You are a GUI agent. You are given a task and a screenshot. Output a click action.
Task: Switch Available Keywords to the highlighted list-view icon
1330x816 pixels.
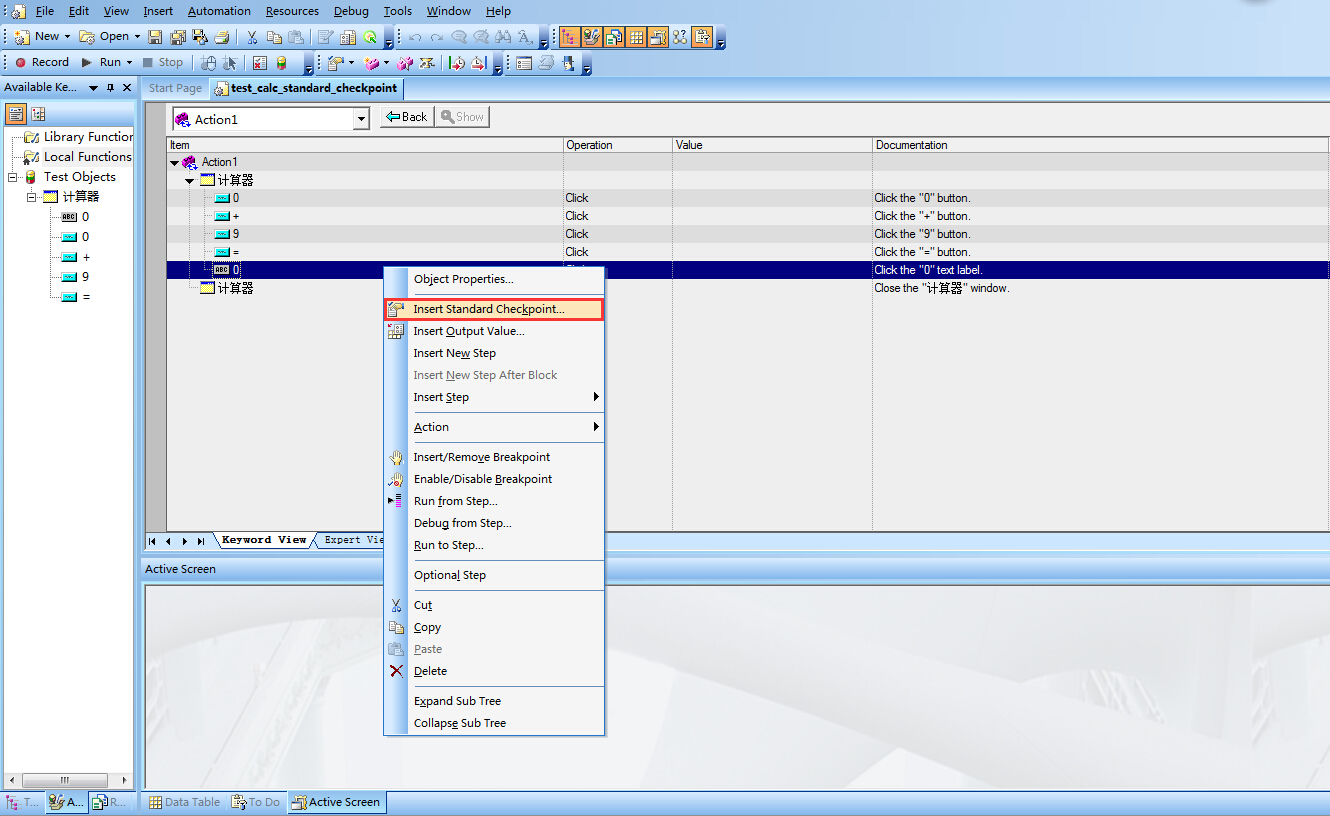15,113
